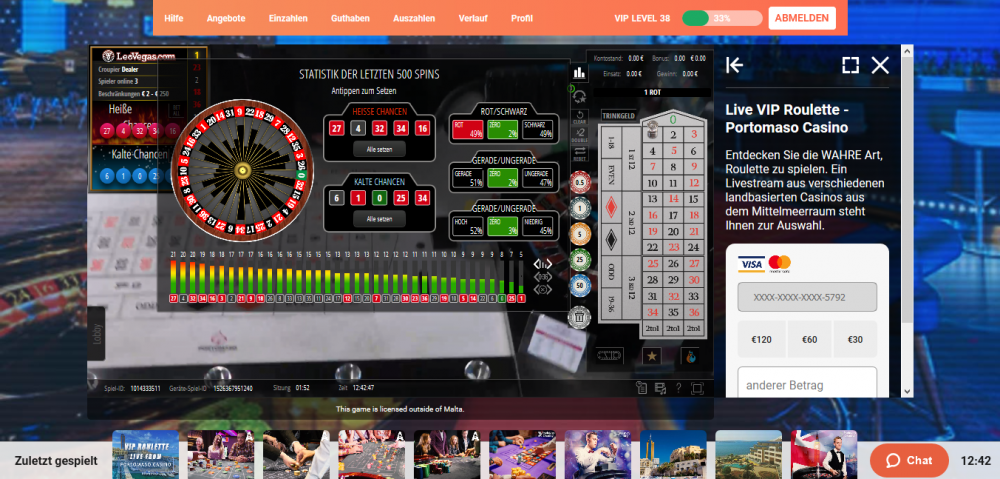Open the Guthaben menu item
Screen dimensions: 1000x479
point(350,18)
